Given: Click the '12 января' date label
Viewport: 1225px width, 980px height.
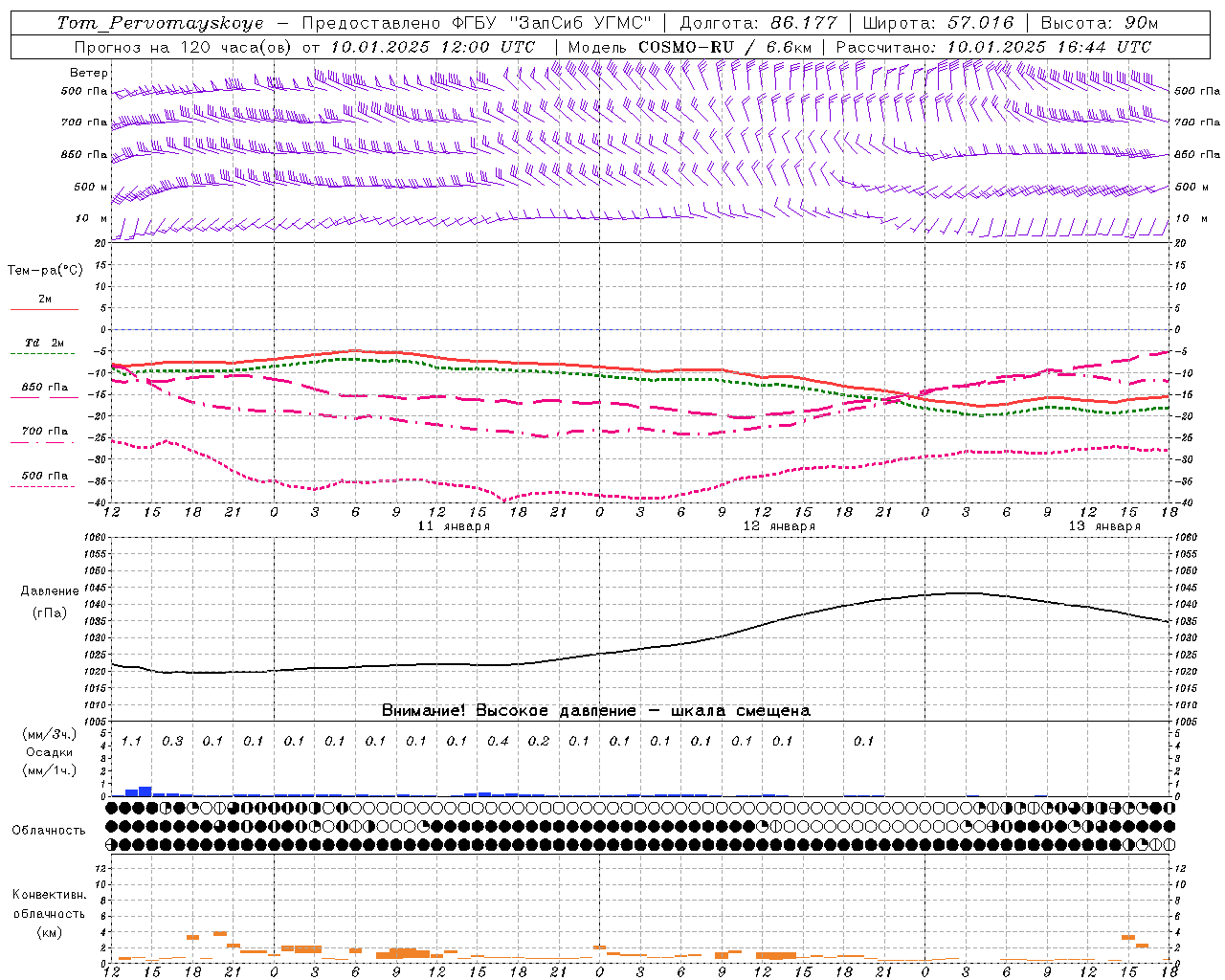Looking at the screenshot, I should (779, 526).
